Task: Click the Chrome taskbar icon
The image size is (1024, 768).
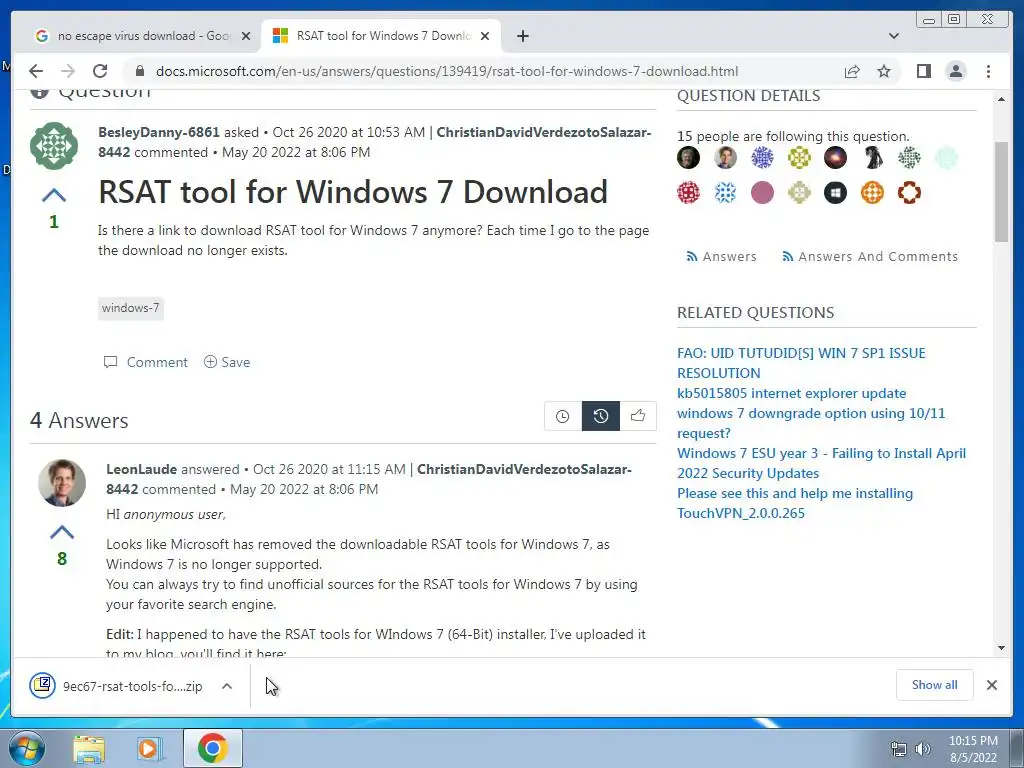Action: click(x=213, y=748)
